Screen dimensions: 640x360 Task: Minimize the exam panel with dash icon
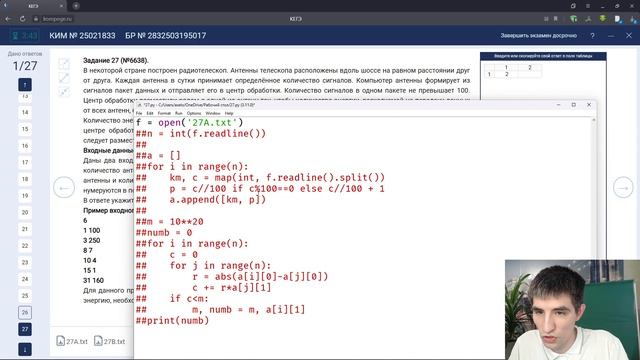[x=611, y=36]
